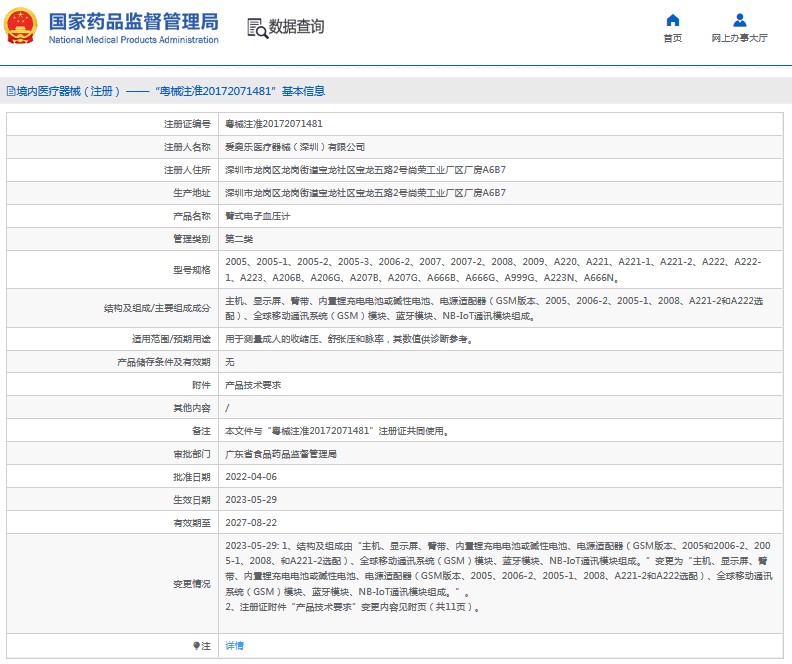
Task: Select the expiry date 2027-08-22
Action: pos(251,523)
